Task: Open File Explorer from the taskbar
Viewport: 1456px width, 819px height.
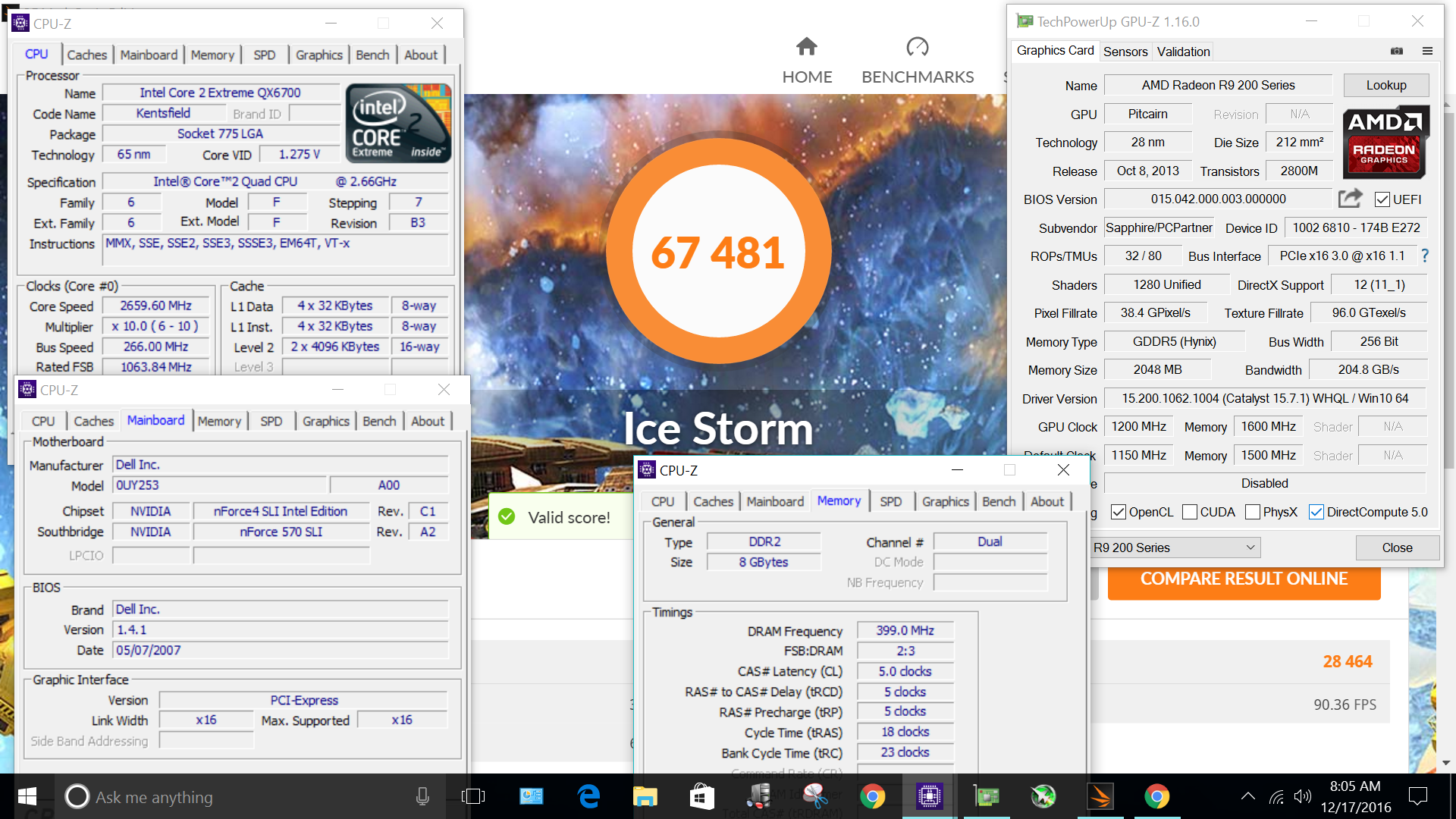Action: (x=645, y=796)
